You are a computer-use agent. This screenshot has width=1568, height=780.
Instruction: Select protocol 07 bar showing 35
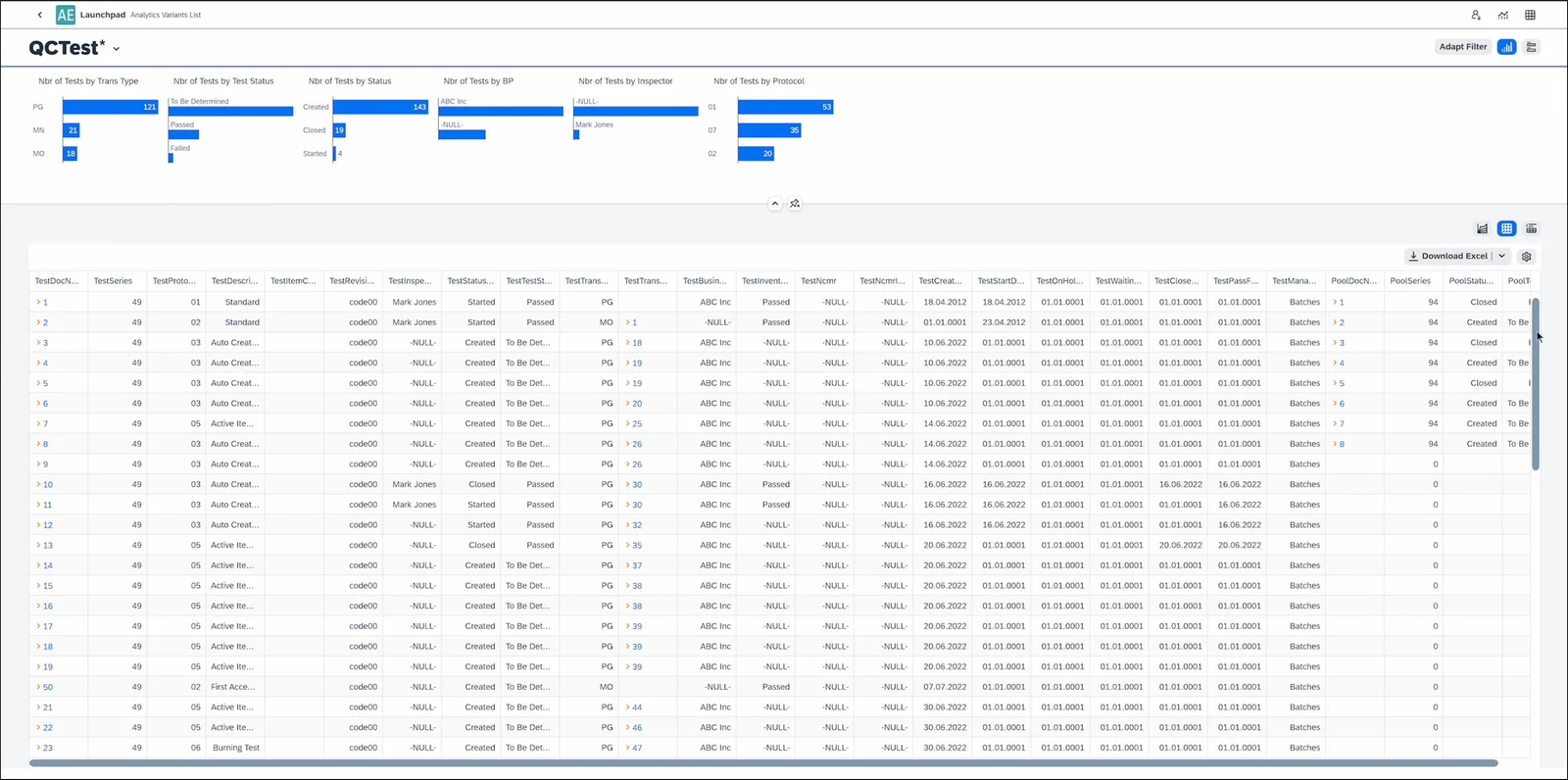click(769, 130)
